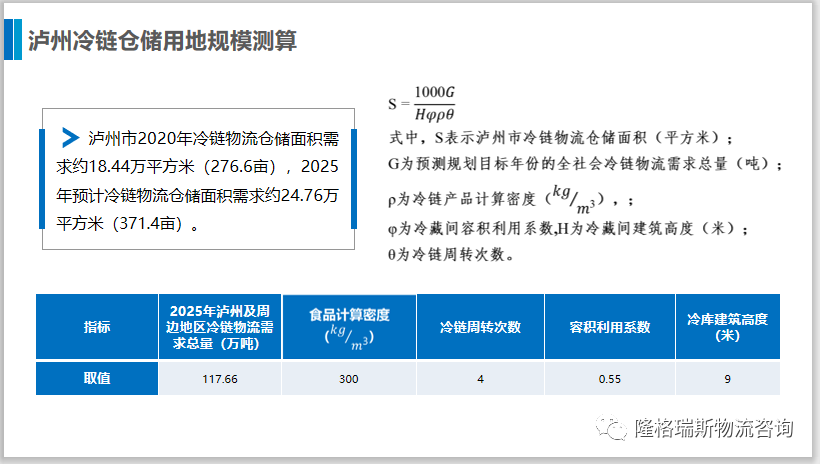Click row label cell 取值
This screenshot has width=820, height=464.
tap(97, 378)
